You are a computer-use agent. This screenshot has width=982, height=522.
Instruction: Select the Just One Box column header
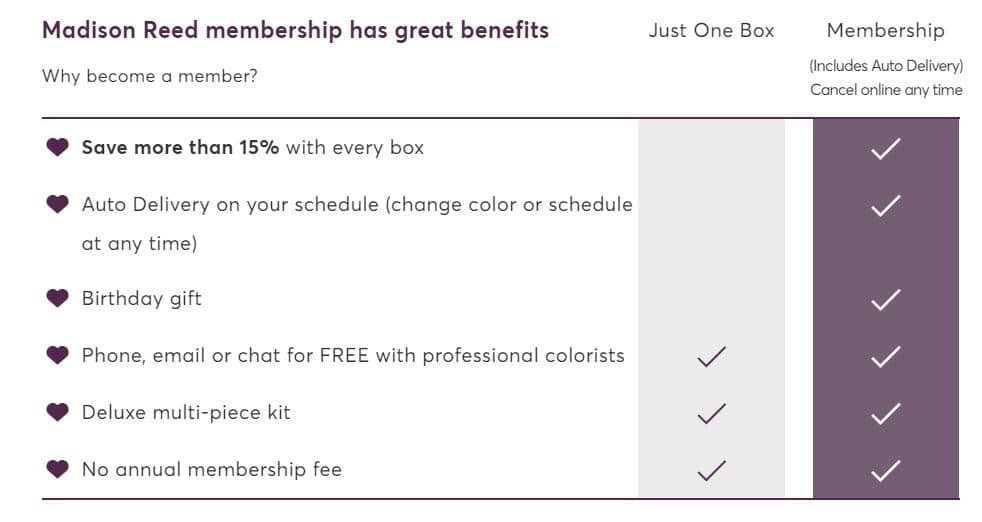coord(711,30)
